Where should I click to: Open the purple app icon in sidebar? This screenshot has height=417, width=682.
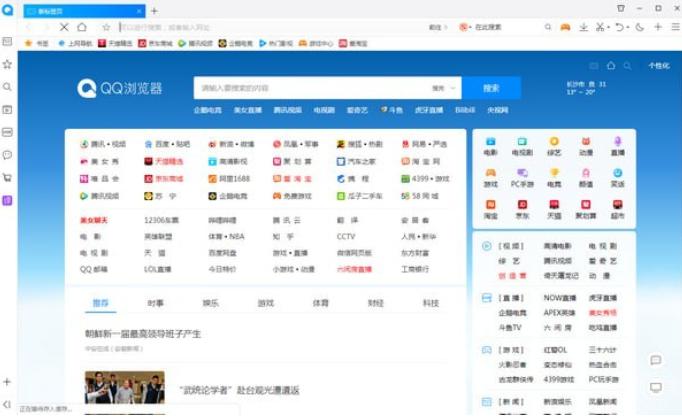click(7, 200)
